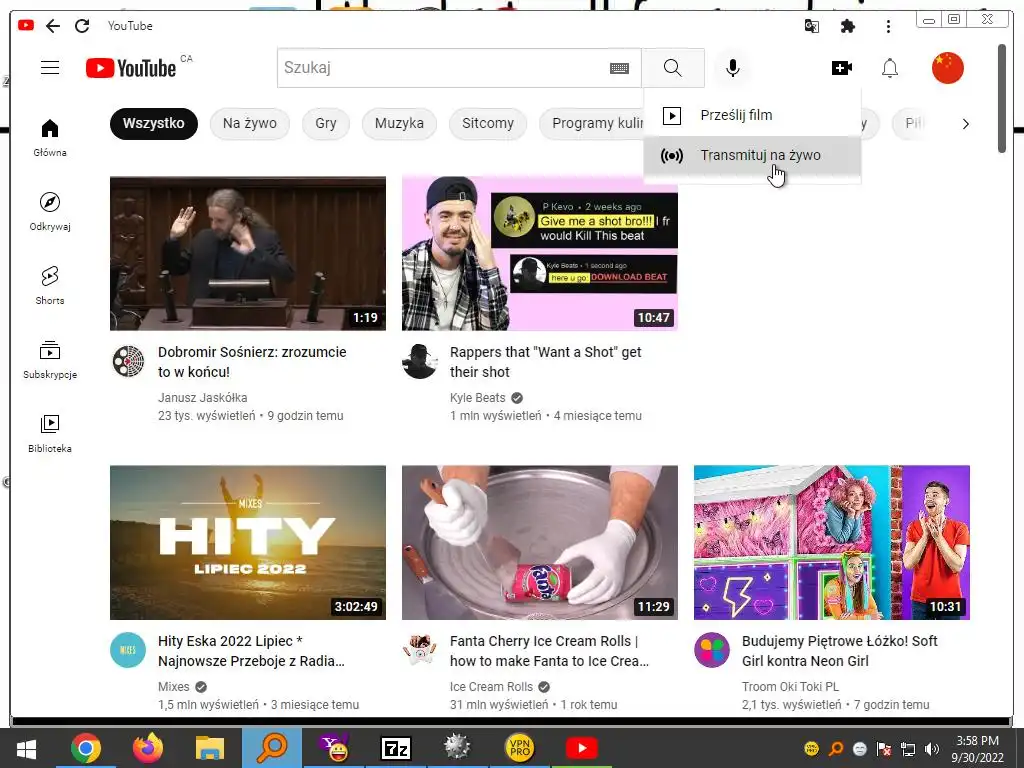Open Odkrywaj explore in sidebar
Viewport: 1024px width, 768px height.
[50, 212]
